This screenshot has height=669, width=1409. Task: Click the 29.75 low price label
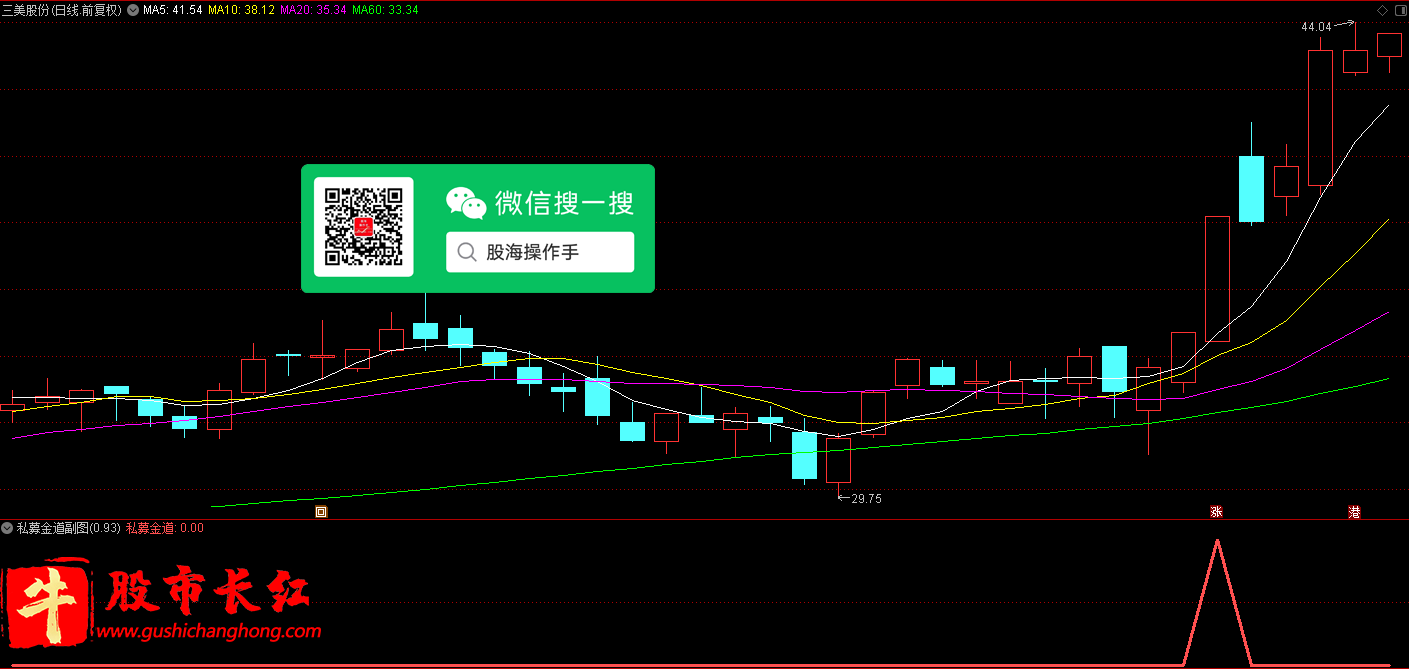tap(866, 498)
